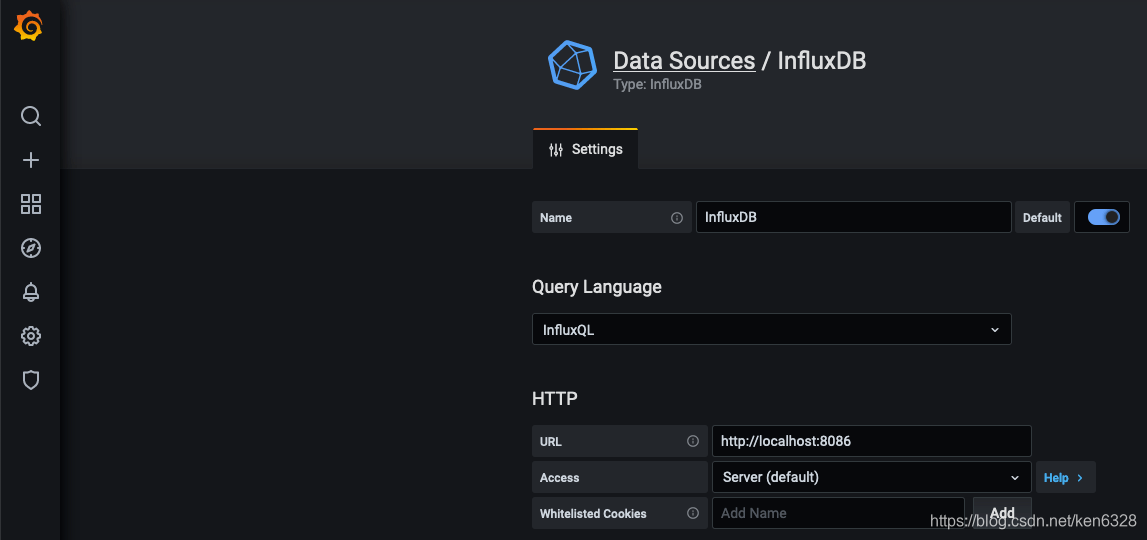
Task: Select the Settings tab
Action: pos(586,149)
